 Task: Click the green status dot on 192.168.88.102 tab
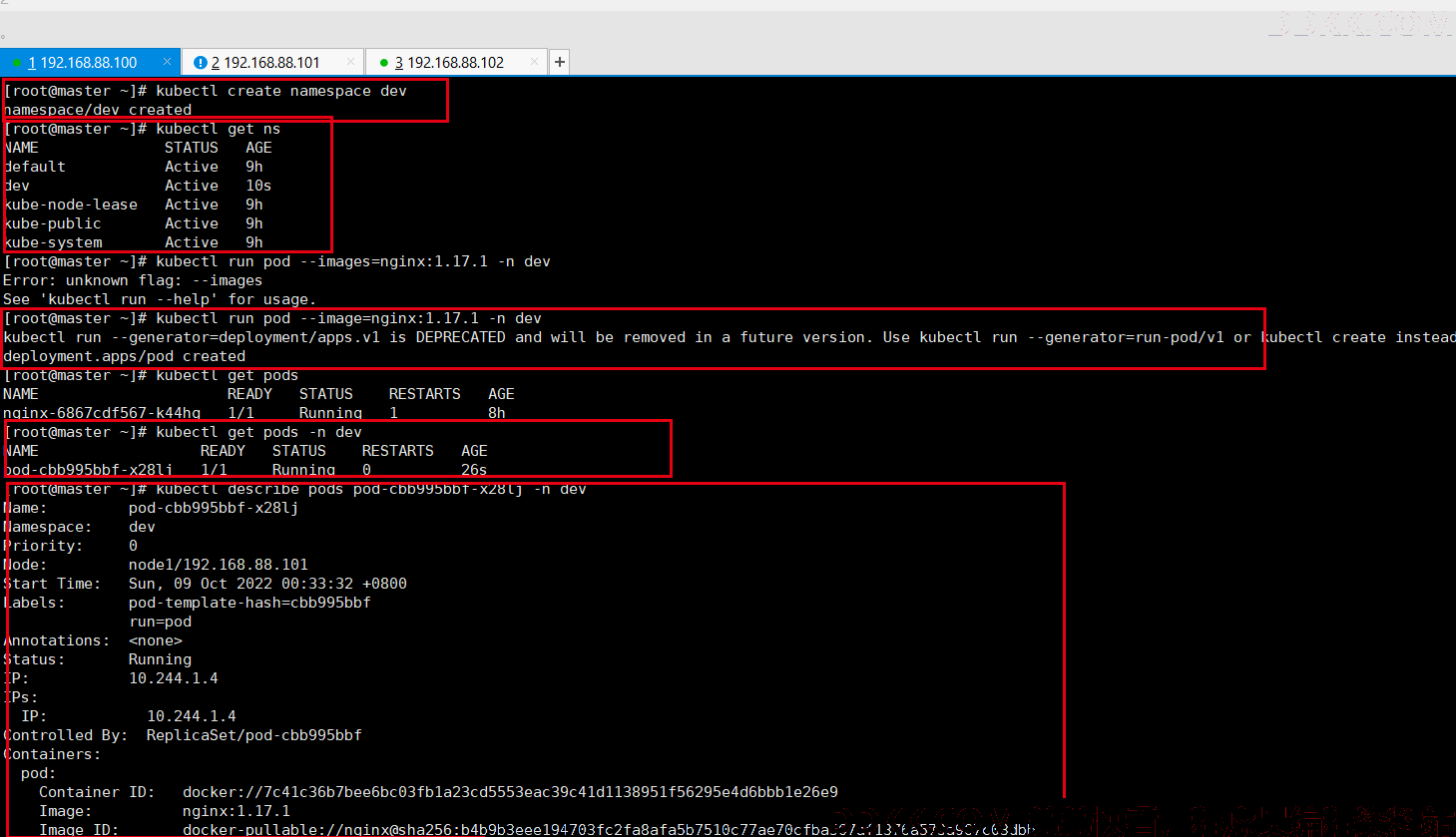384,63
